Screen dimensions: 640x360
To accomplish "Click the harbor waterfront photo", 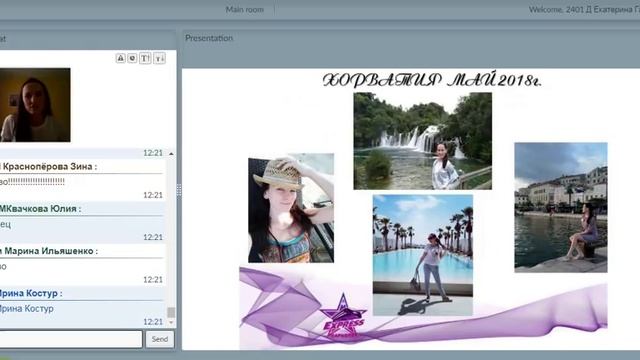I will point(561,207).
